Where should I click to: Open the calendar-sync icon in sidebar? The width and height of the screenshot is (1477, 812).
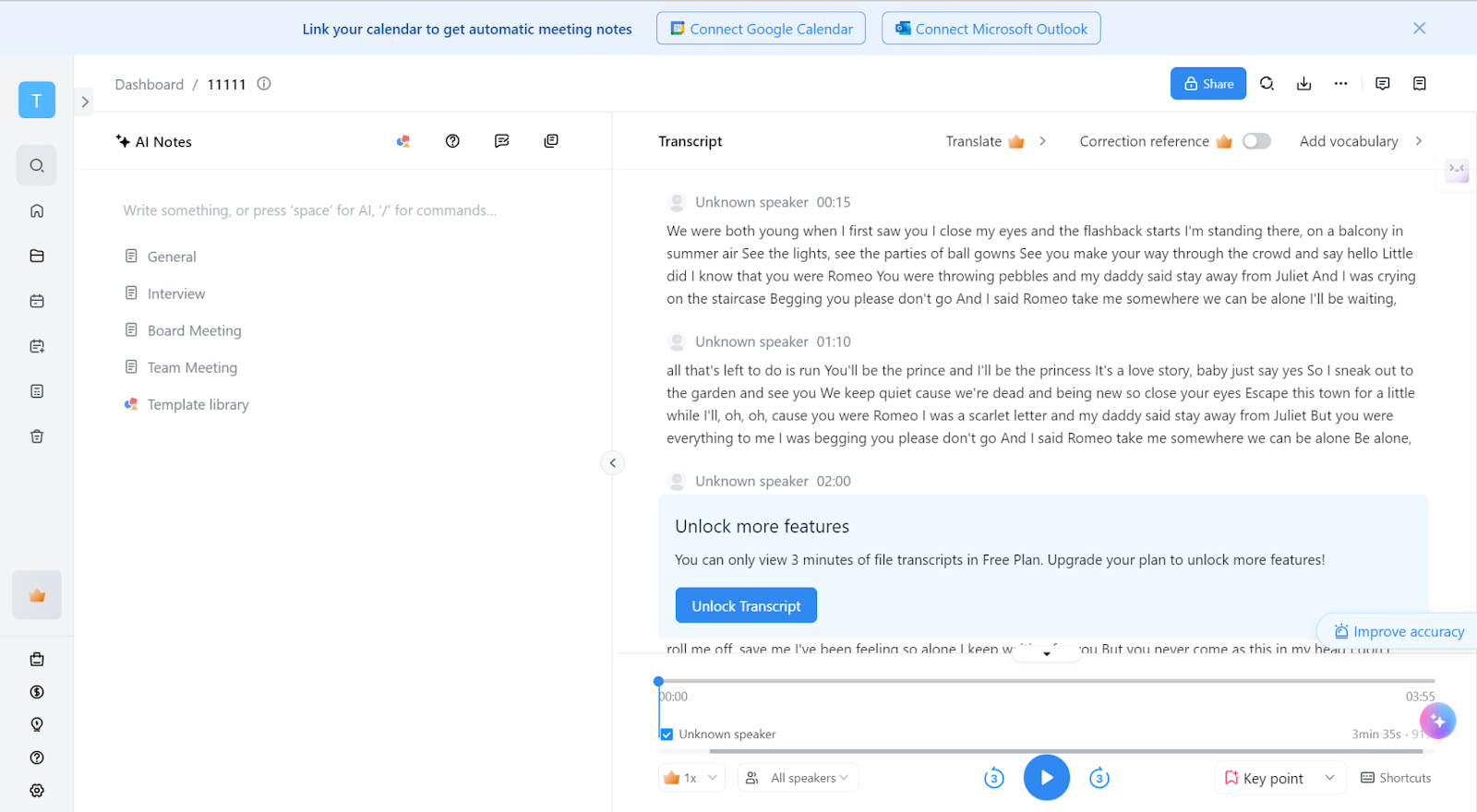pyautogui.click(x=37, y=347)
